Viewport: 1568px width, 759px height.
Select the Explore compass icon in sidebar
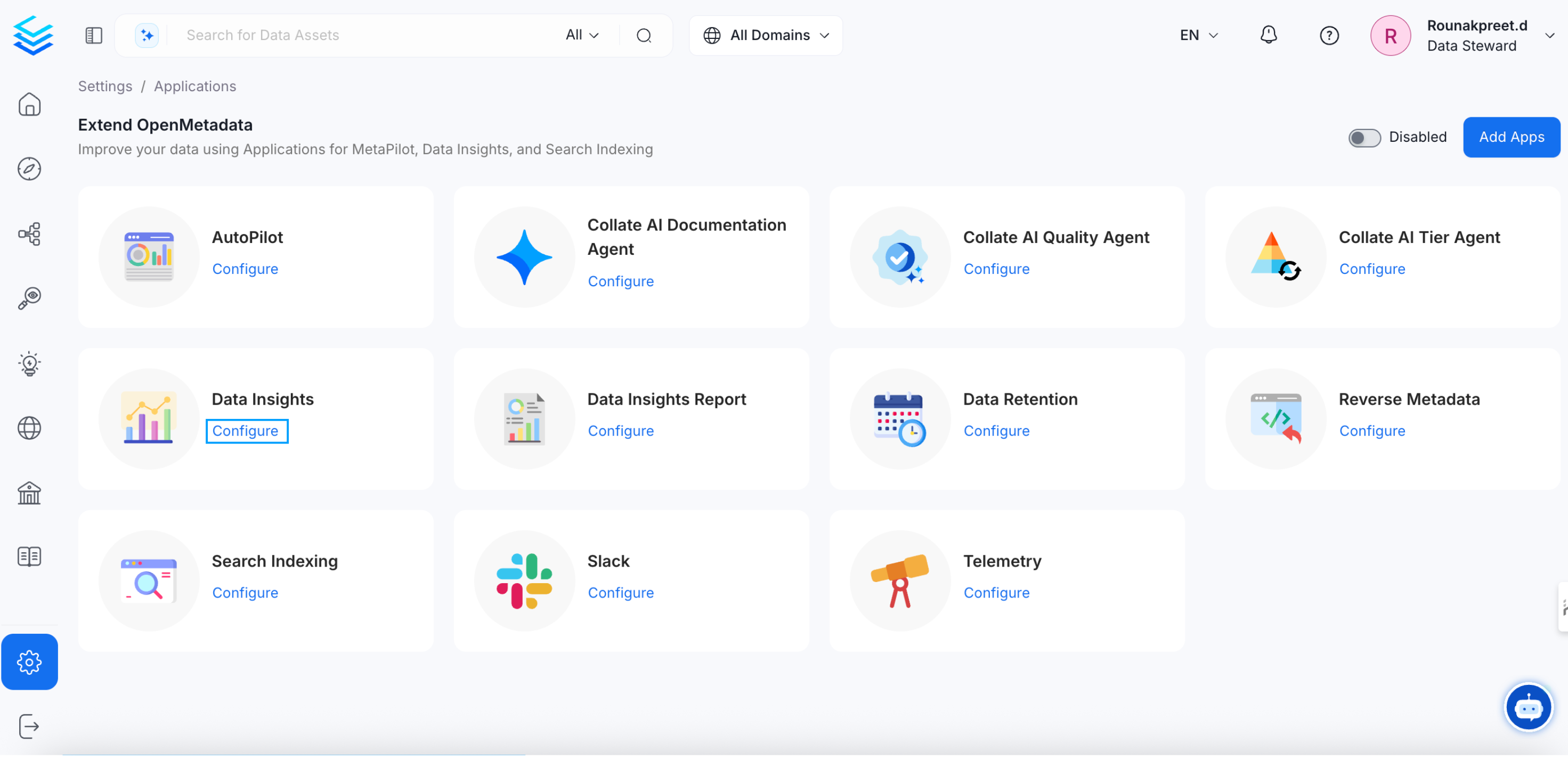[x=30, y=169]
